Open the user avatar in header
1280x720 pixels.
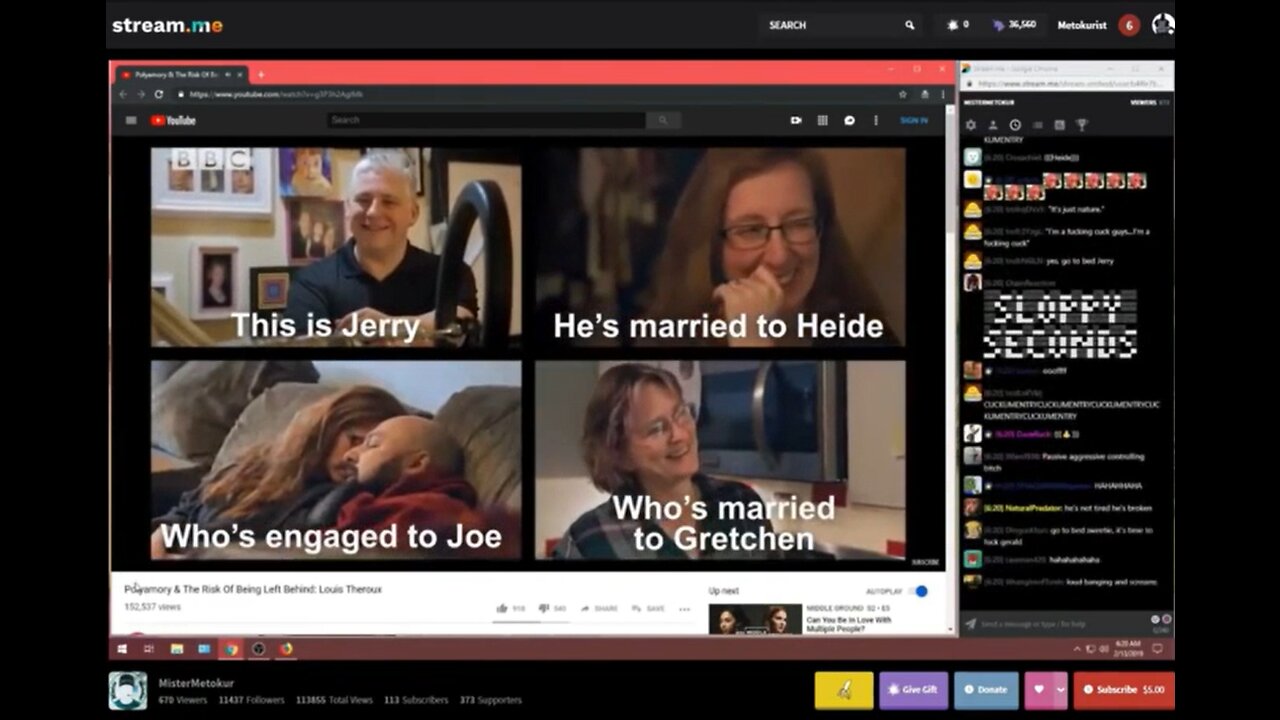click(x=1162, y=24)
